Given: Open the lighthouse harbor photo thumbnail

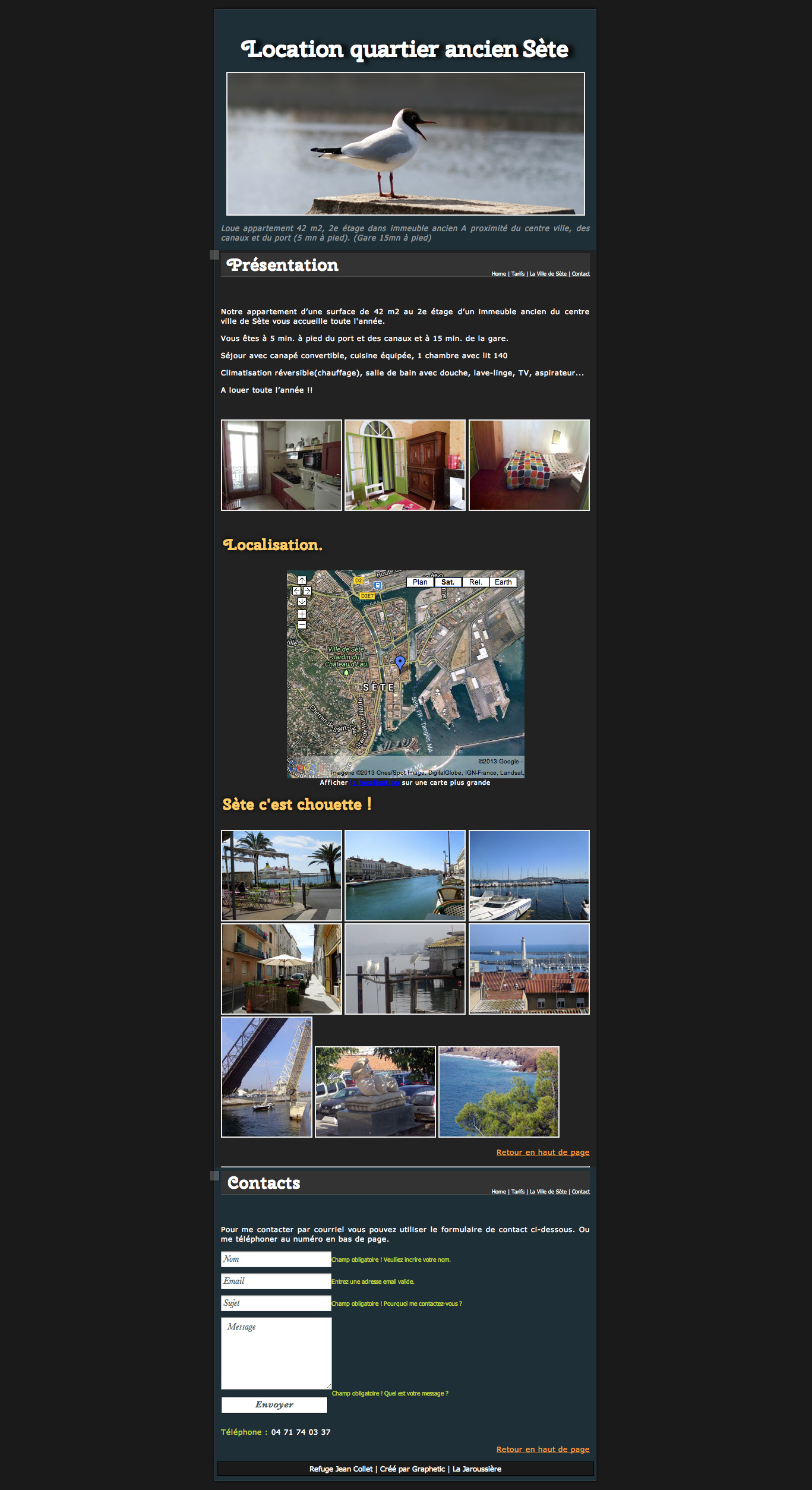Looking at the screenshot, I should pos(529,969).
